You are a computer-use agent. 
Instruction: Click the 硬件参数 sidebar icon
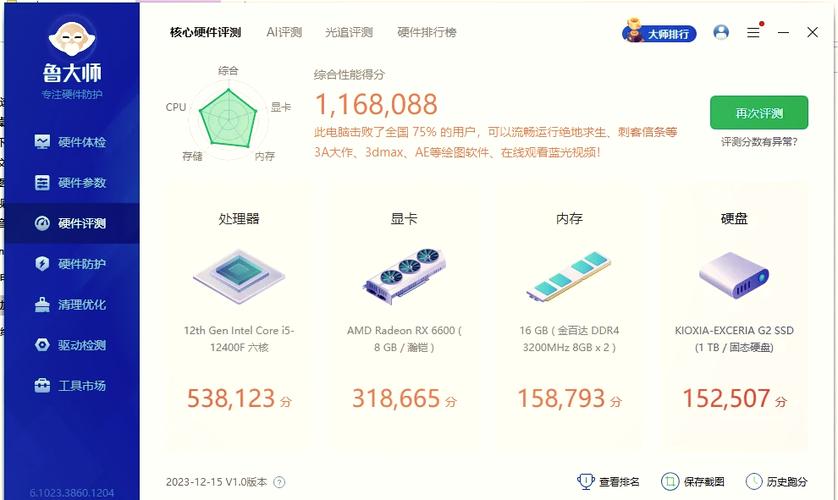tap(42, 183)
